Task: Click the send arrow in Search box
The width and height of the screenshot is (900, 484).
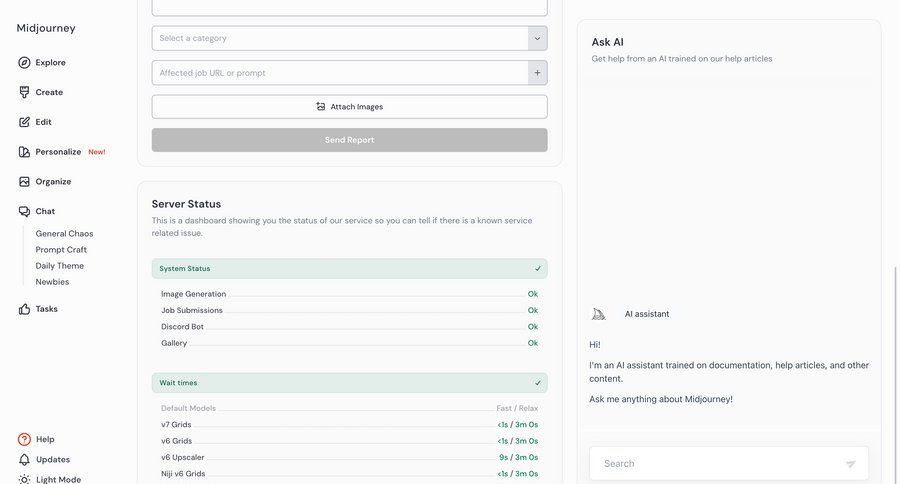Action: pos(851,464)
